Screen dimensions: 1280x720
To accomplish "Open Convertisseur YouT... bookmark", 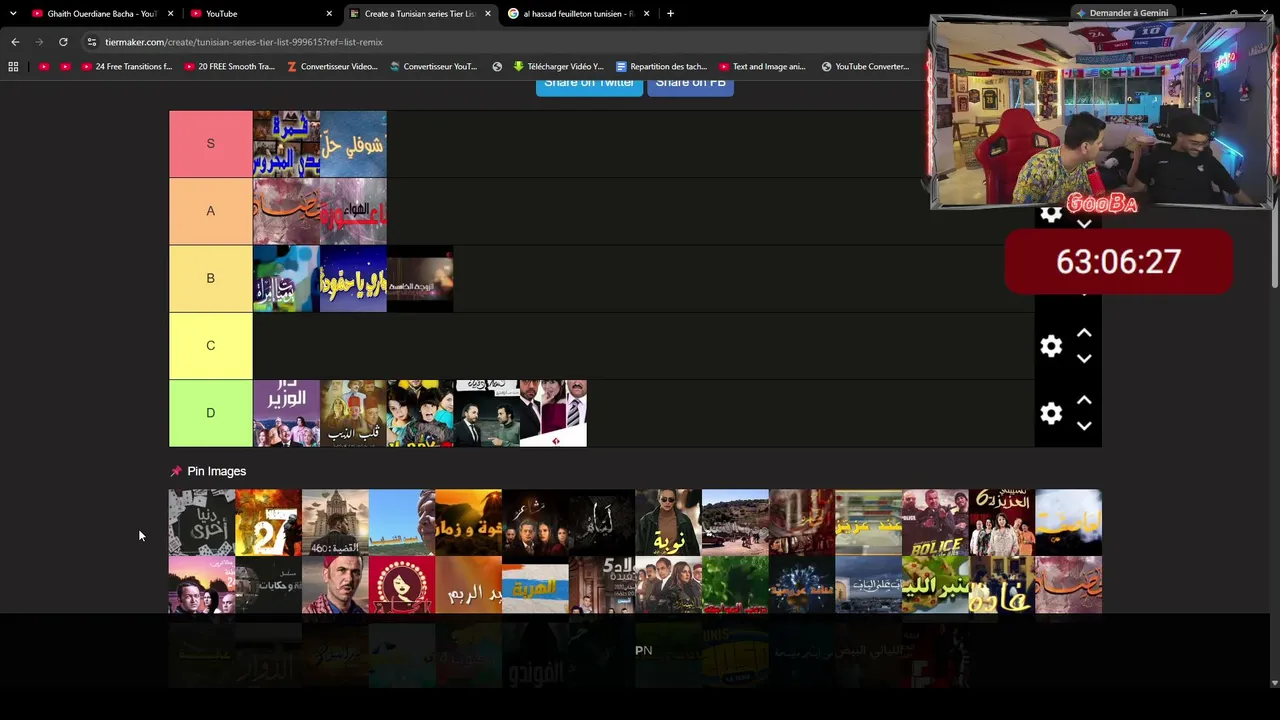I will [434, 67].
